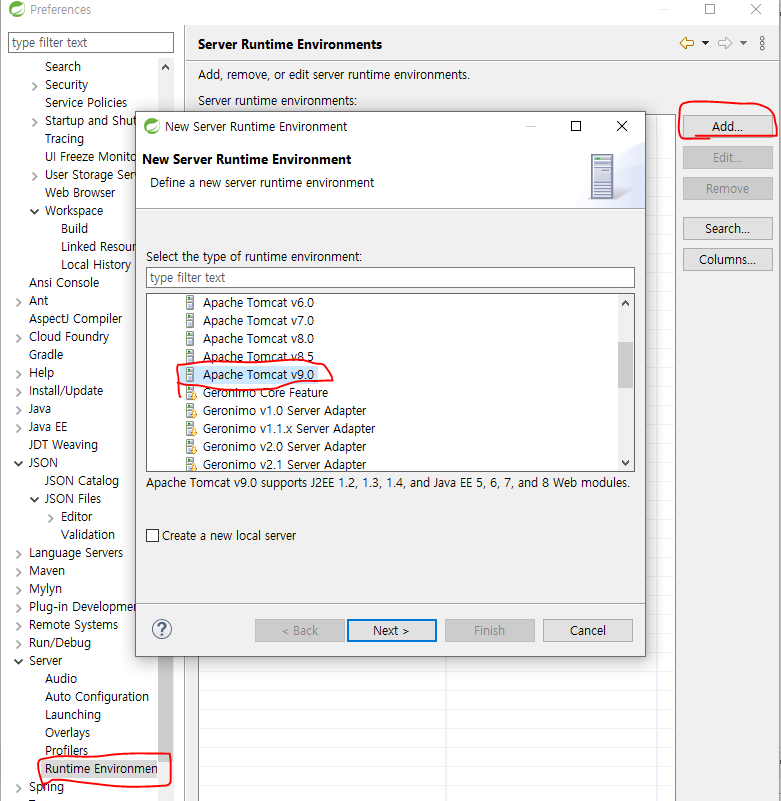Image resolution: width=781 pixels, height=801 pixels.
Task: Click the Spring leaf icon in Preferences title
Action: click(17, 9)
